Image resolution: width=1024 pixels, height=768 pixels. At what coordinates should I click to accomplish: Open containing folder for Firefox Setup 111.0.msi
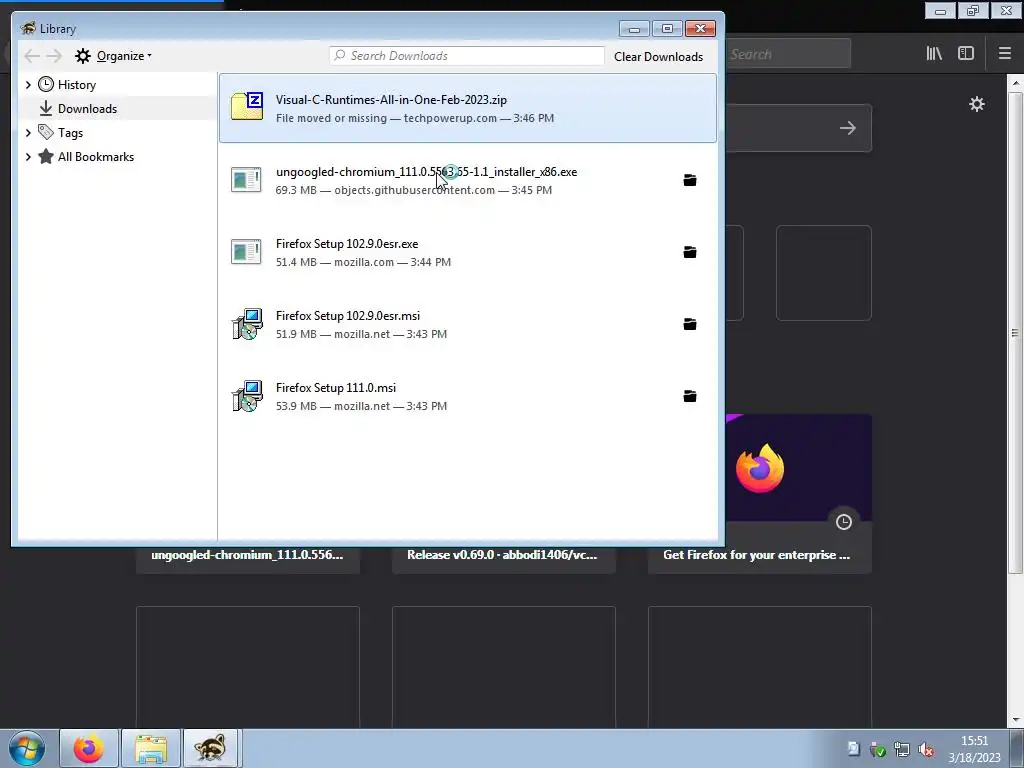690,396
